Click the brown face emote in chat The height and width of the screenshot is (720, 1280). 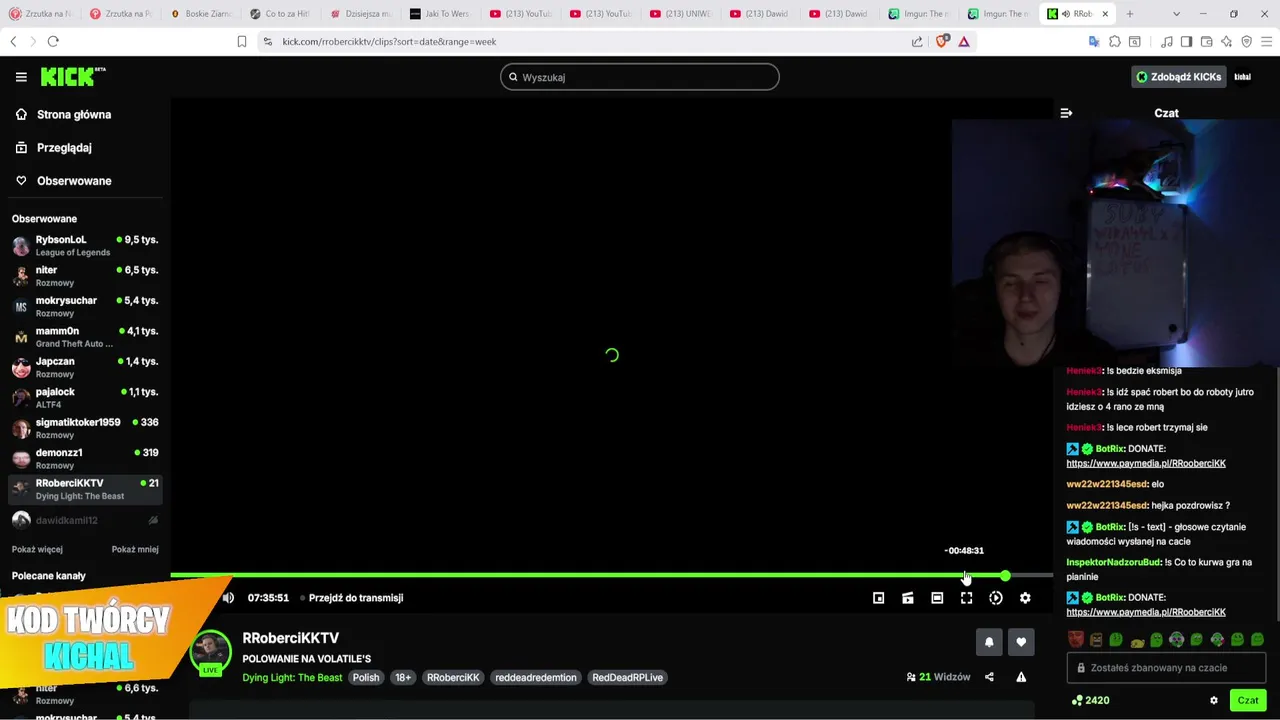pos(1096,639)
